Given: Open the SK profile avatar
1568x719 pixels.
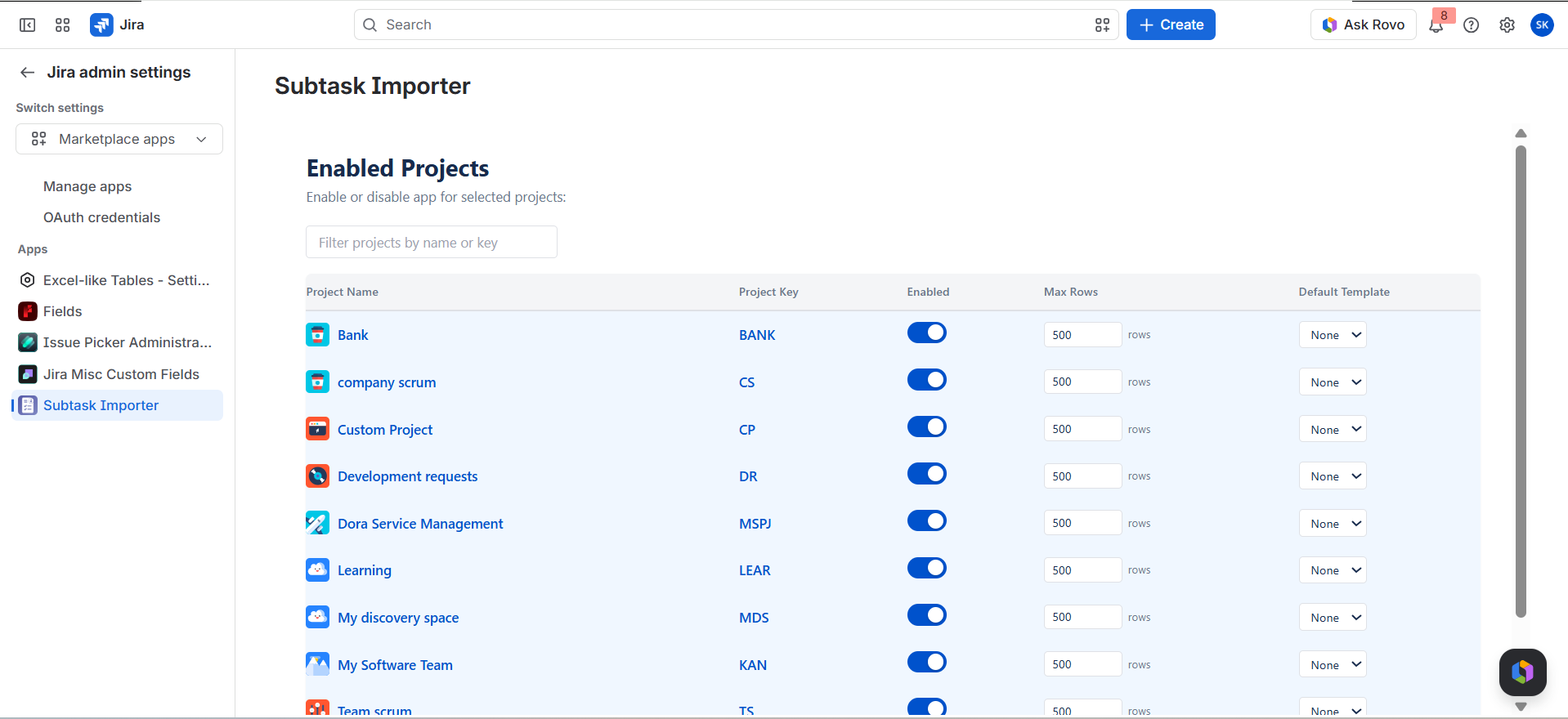Looking at the screenshot, I should point(1542,25).
